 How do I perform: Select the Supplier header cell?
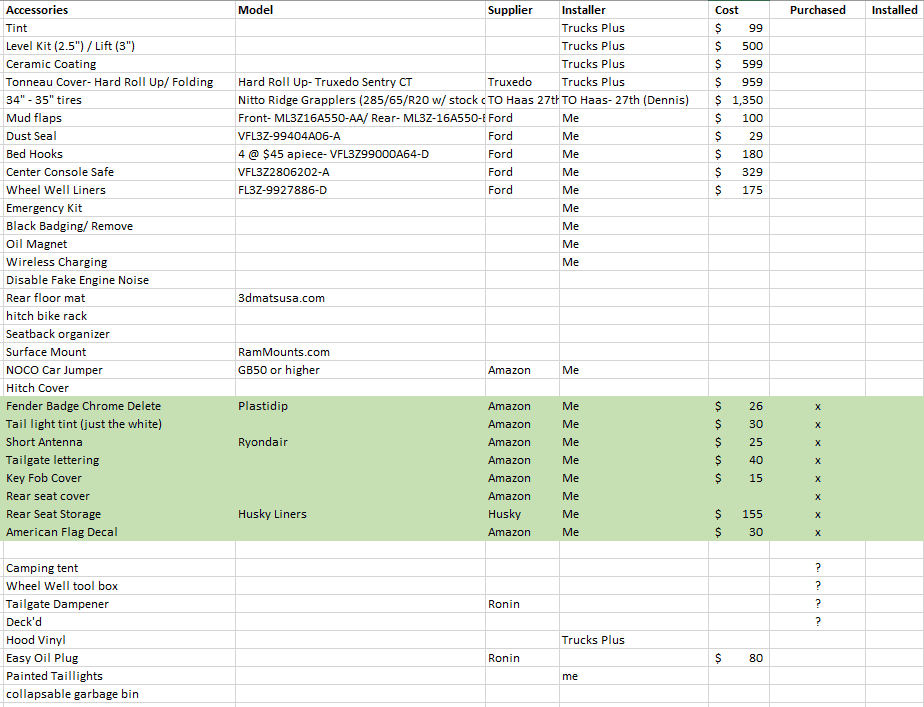coord(510,10)
